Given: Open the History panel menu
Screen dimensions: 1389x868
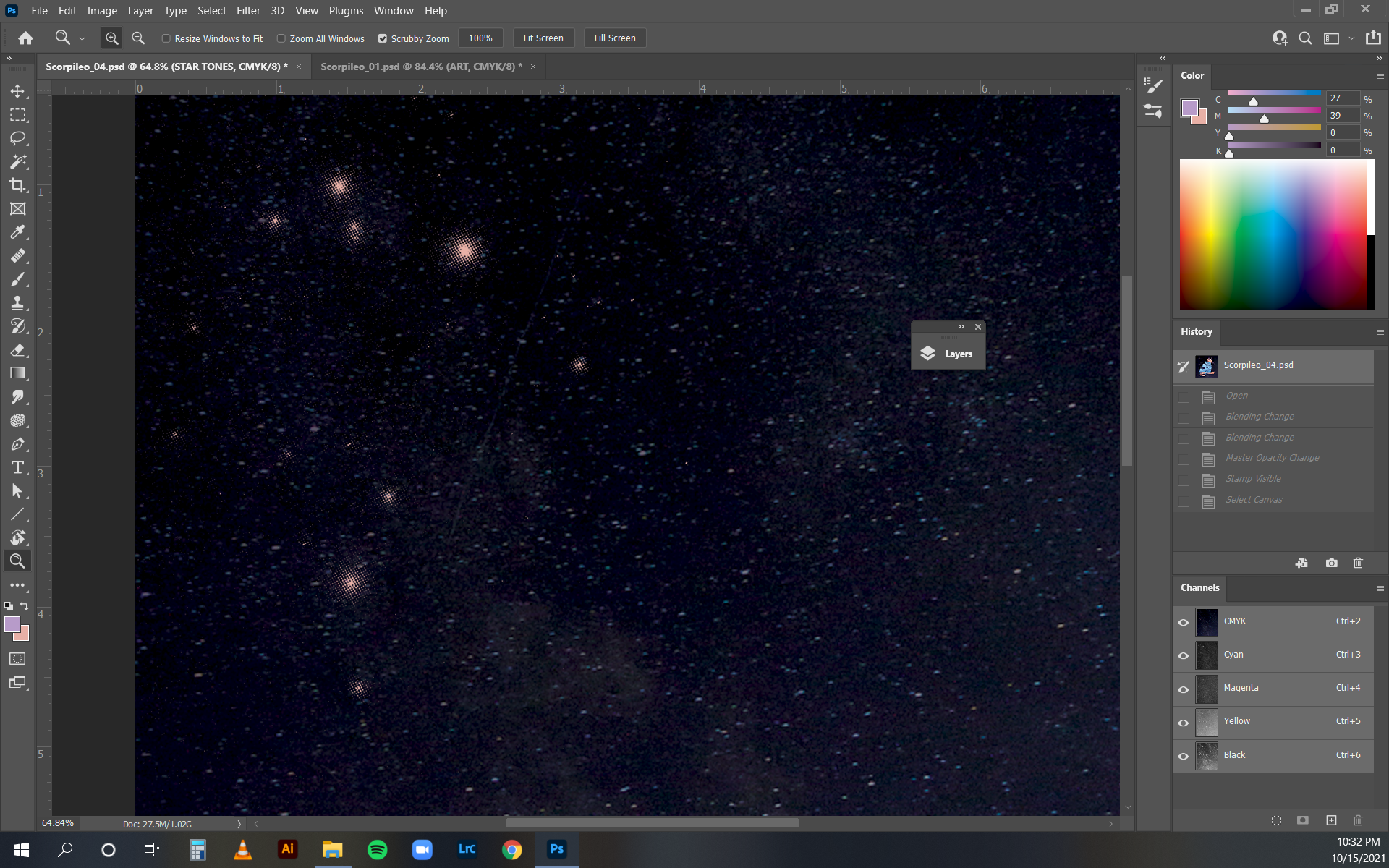Looking at the screenshot, I should coord(1380,332).
